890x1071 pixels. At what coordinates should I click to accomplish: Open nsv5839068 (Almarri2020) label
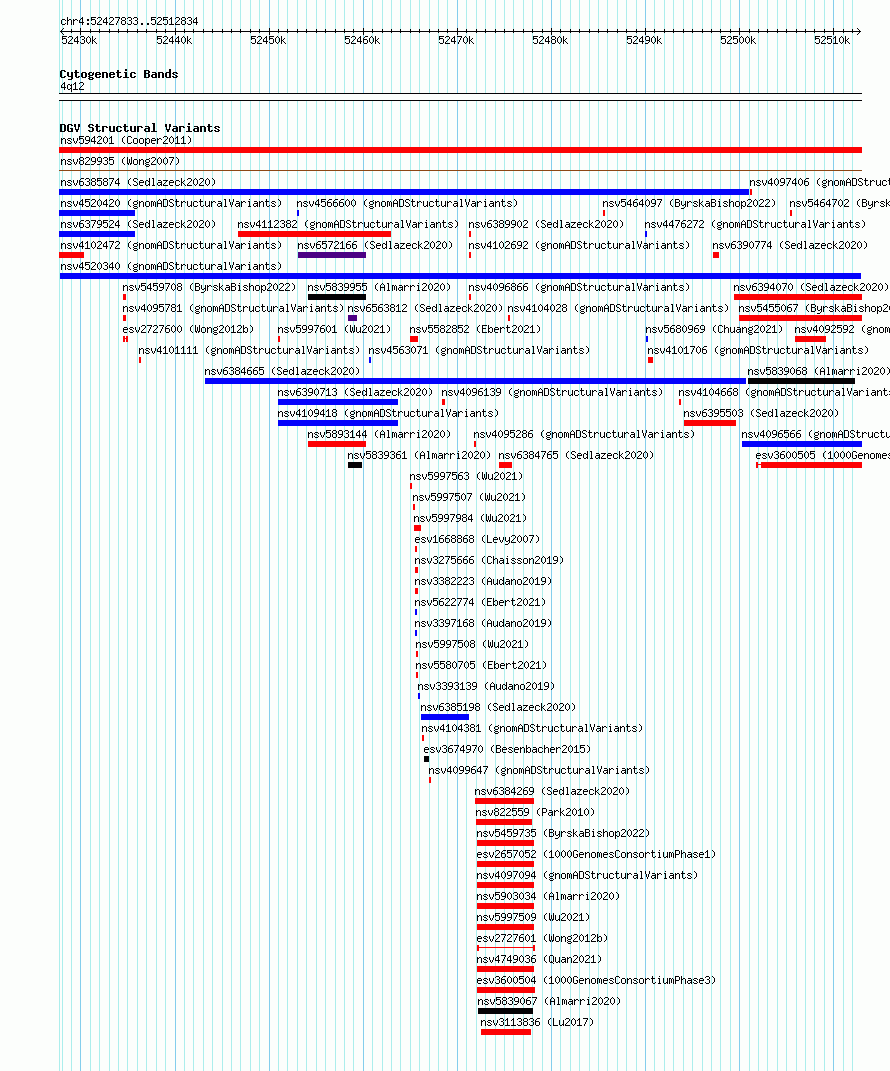818,371
